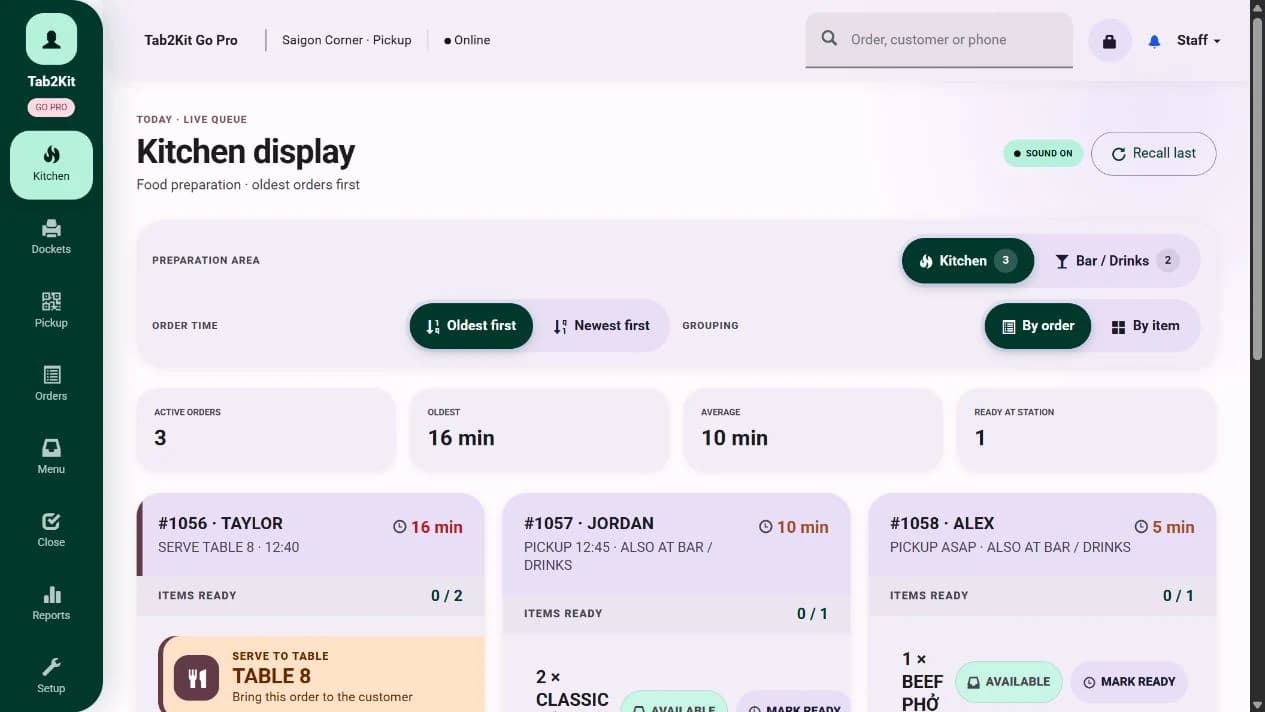Viewport: 1265px width, 712px height.
Task: Switch to Bar / Drinks tab
Action: pos(1117,261)
